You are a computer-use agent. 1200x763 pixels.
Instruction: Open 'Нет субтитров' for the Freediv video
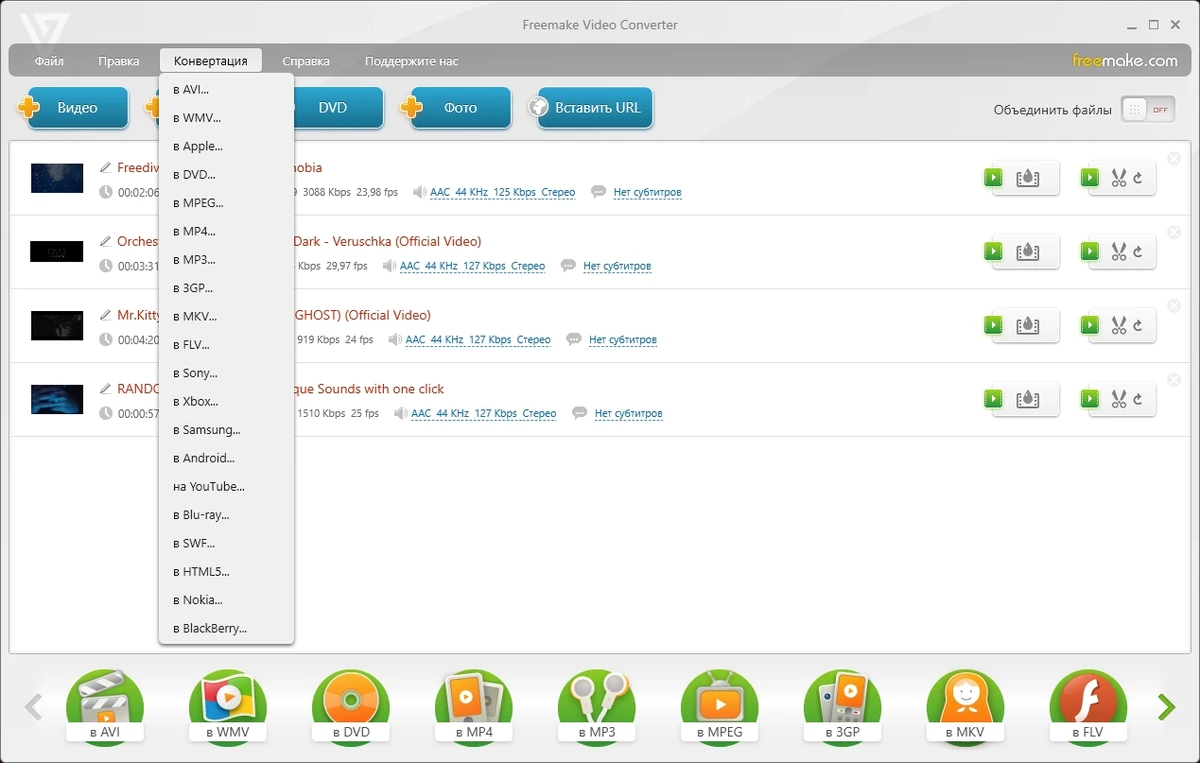click(647, 192)
